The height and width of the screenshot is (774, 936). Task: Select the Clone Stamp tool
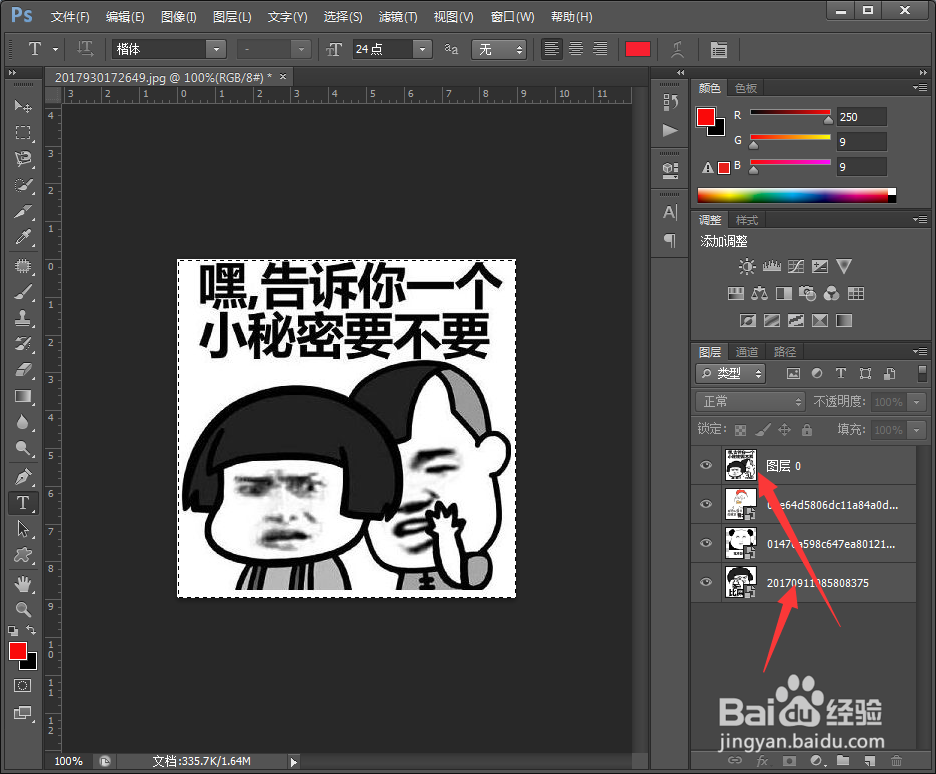click(23, 318)
